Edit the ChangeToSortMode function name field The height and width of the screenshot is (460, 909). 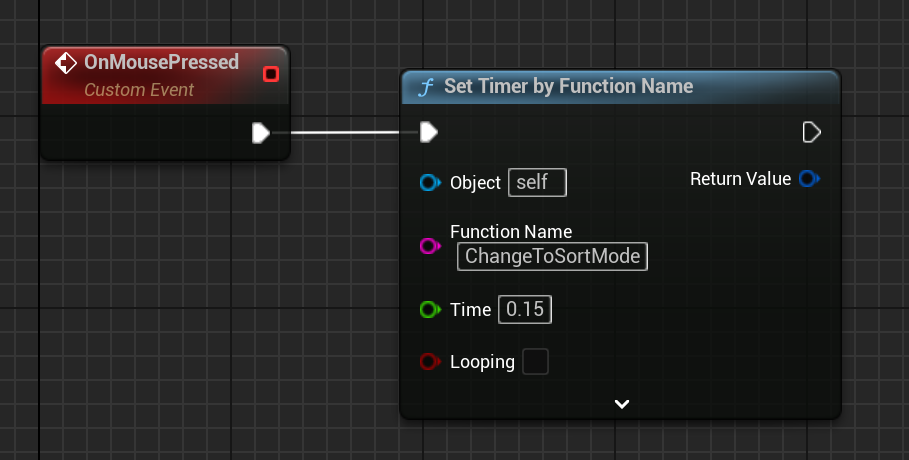(x=552, y=256)
